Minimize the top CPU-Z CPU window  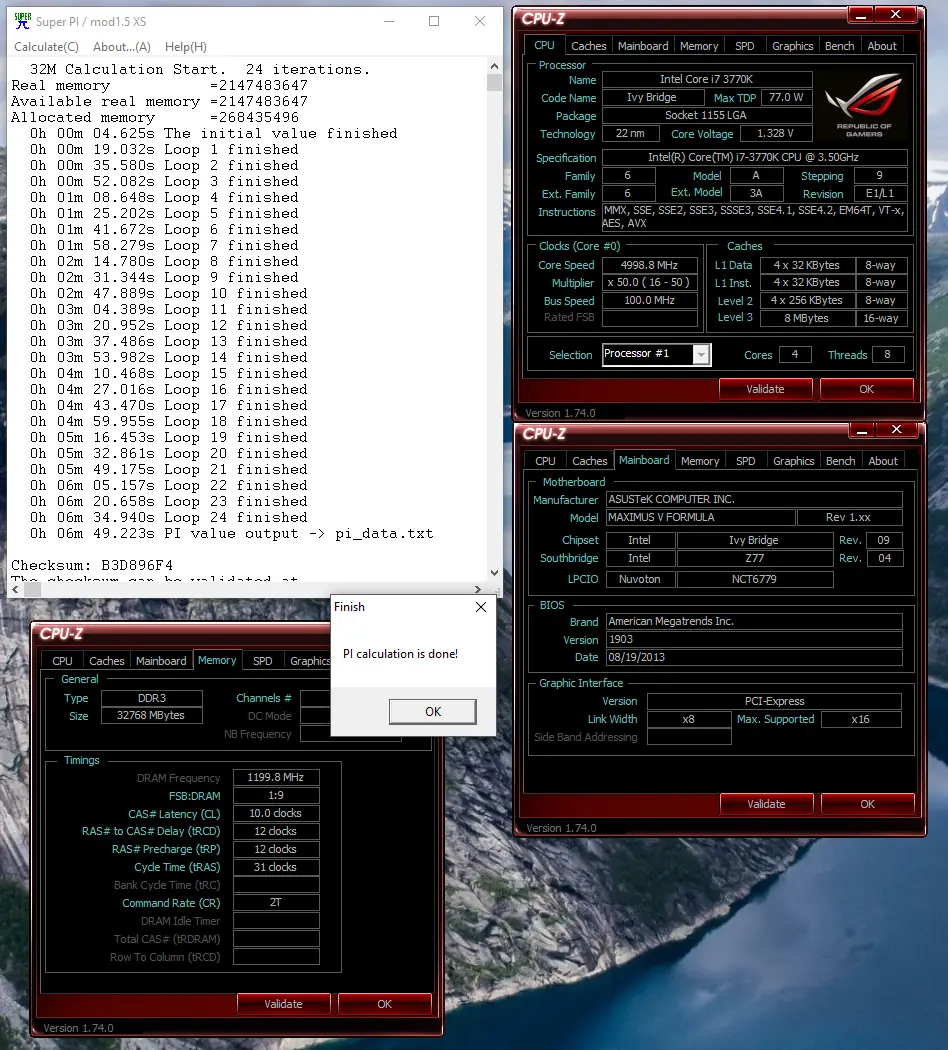861,15
